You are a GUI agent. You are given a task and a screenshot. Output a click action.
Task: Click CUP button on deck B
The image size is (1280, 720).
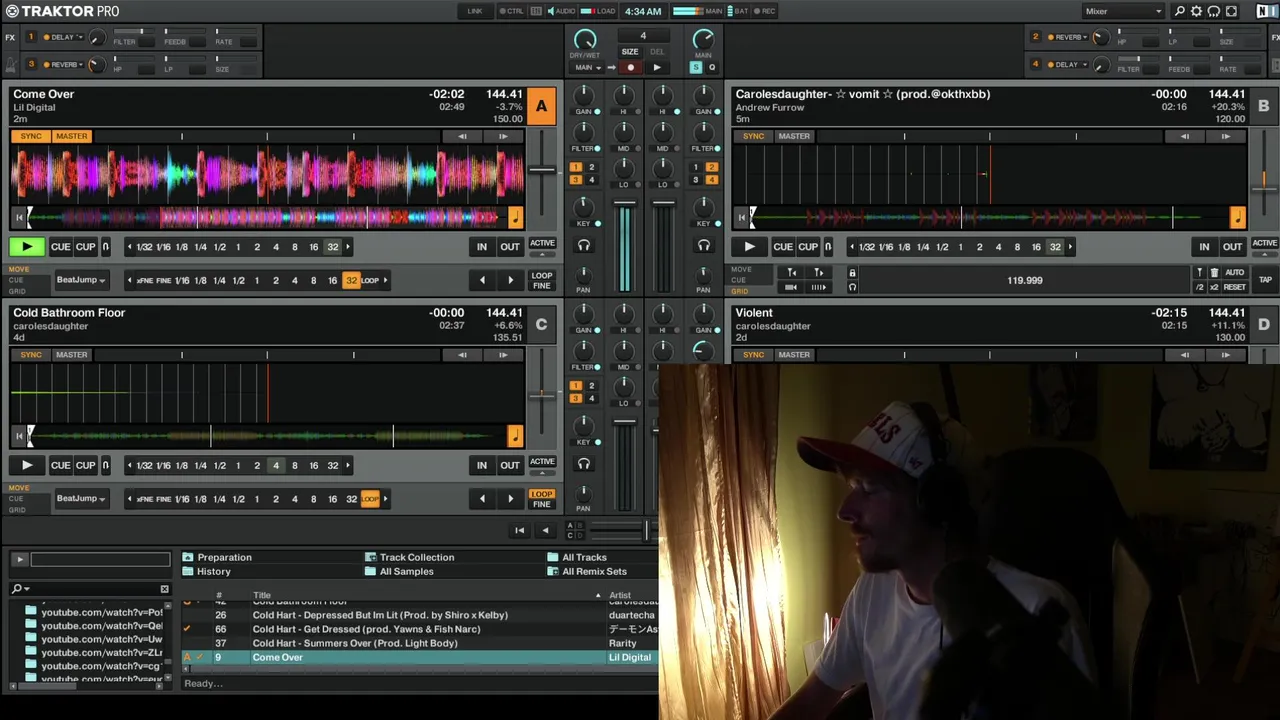click(808, 247)
